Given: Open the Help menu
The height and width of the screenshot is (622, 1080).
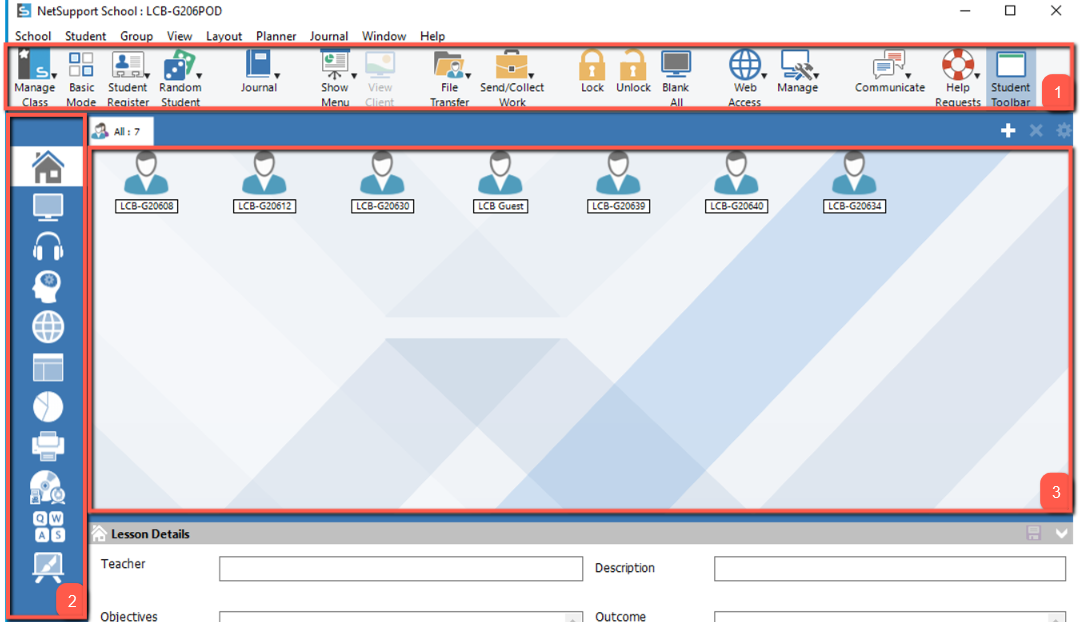Looking at the screenshot, I should (433, 36).
